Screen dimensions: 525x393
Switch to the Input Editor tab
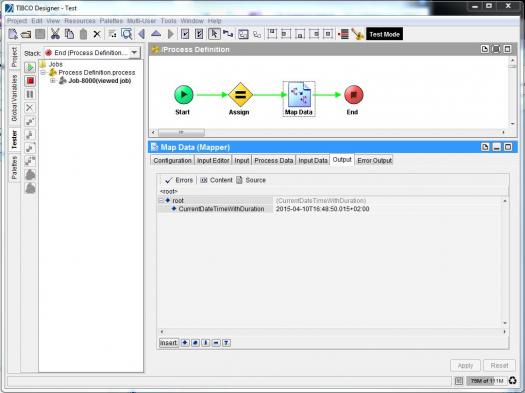213,160
